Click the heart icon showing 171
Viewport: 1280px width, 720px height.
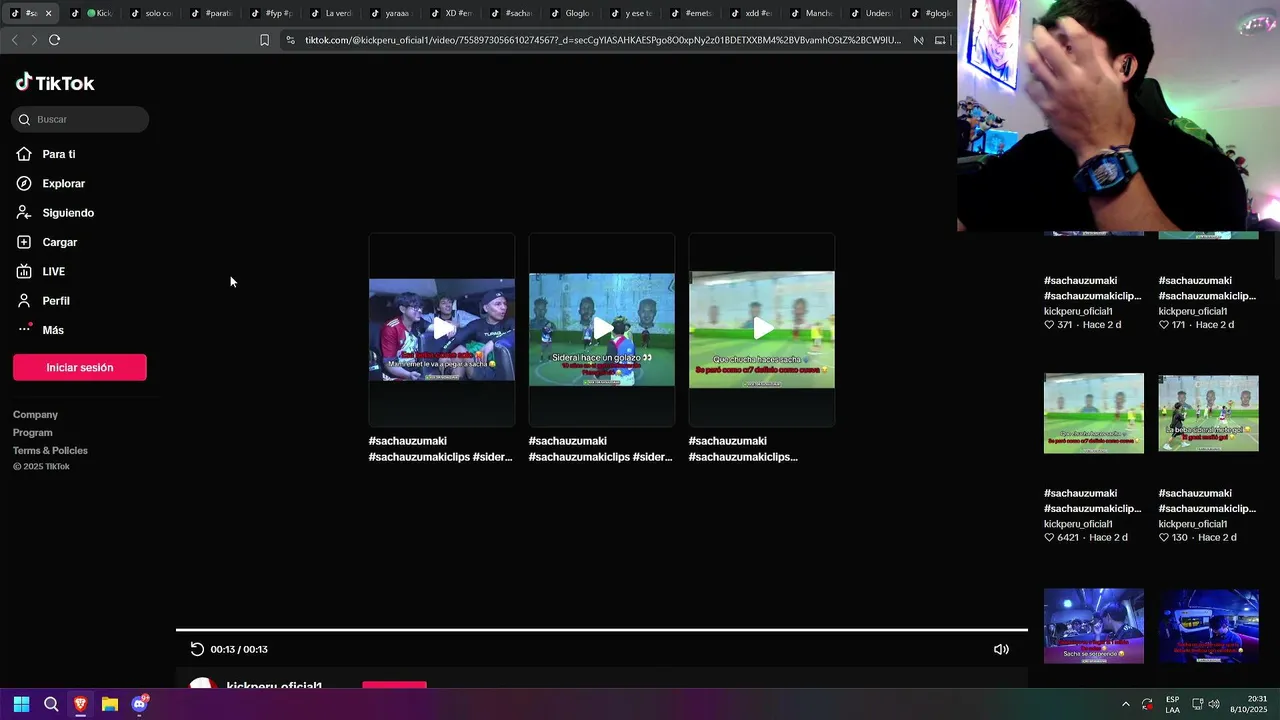(x=1163, y=325)
